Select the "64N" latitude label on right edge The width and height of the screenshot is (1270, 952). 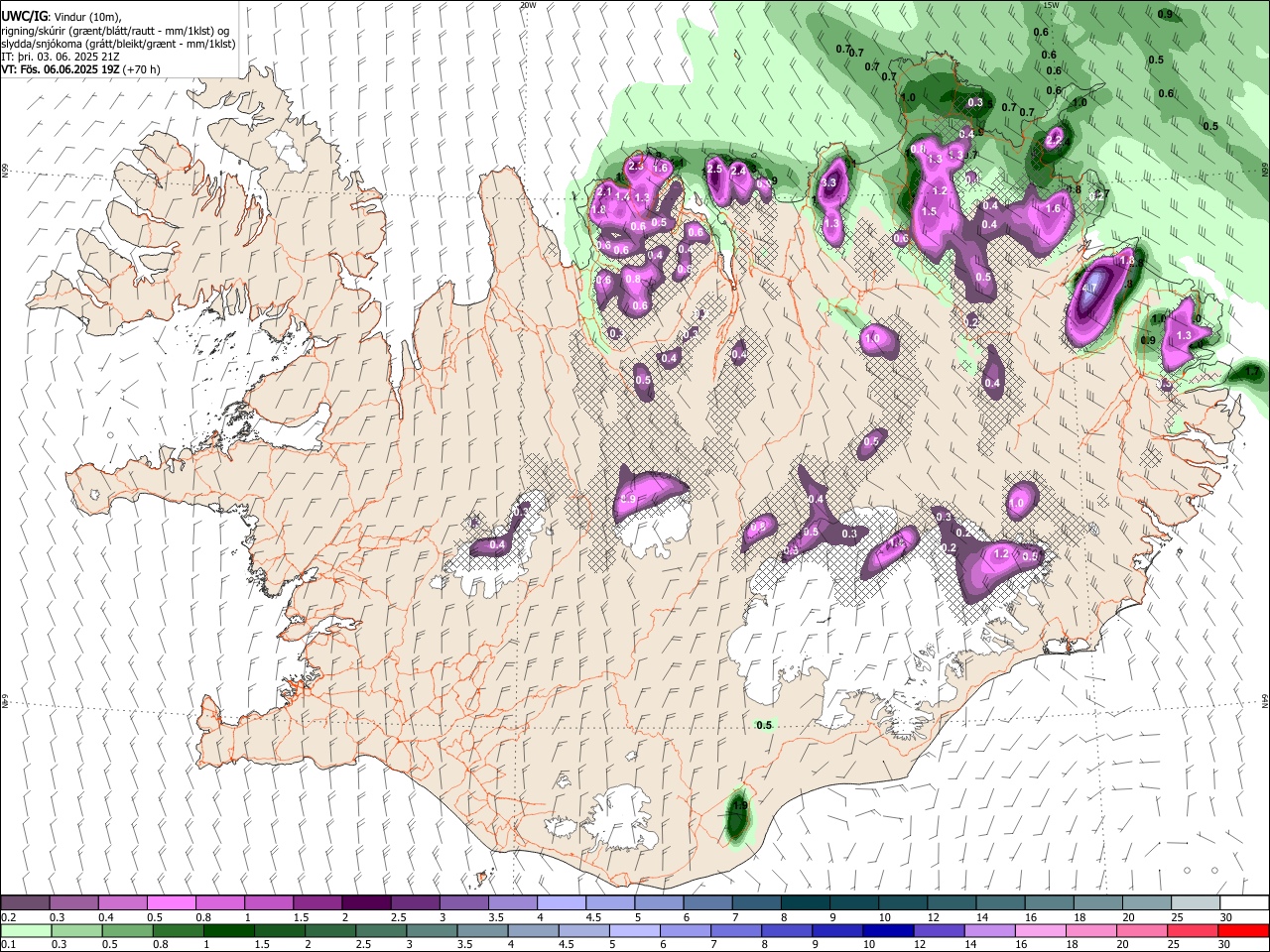[1265, 700]
